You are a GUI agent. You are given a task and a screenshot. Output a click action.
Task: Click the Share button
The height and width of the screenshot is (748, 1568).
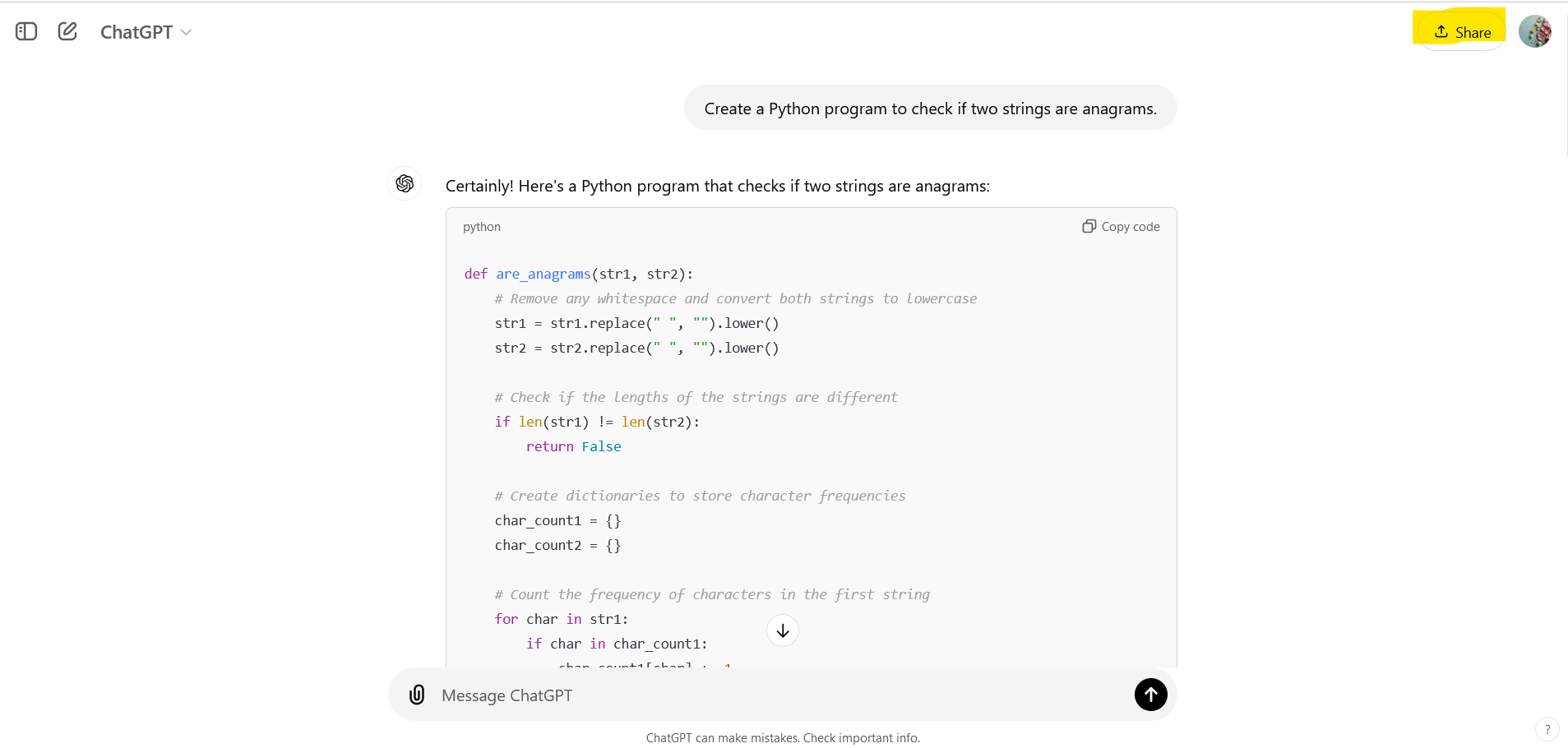pyautogui.click(x=1462, y=33)
